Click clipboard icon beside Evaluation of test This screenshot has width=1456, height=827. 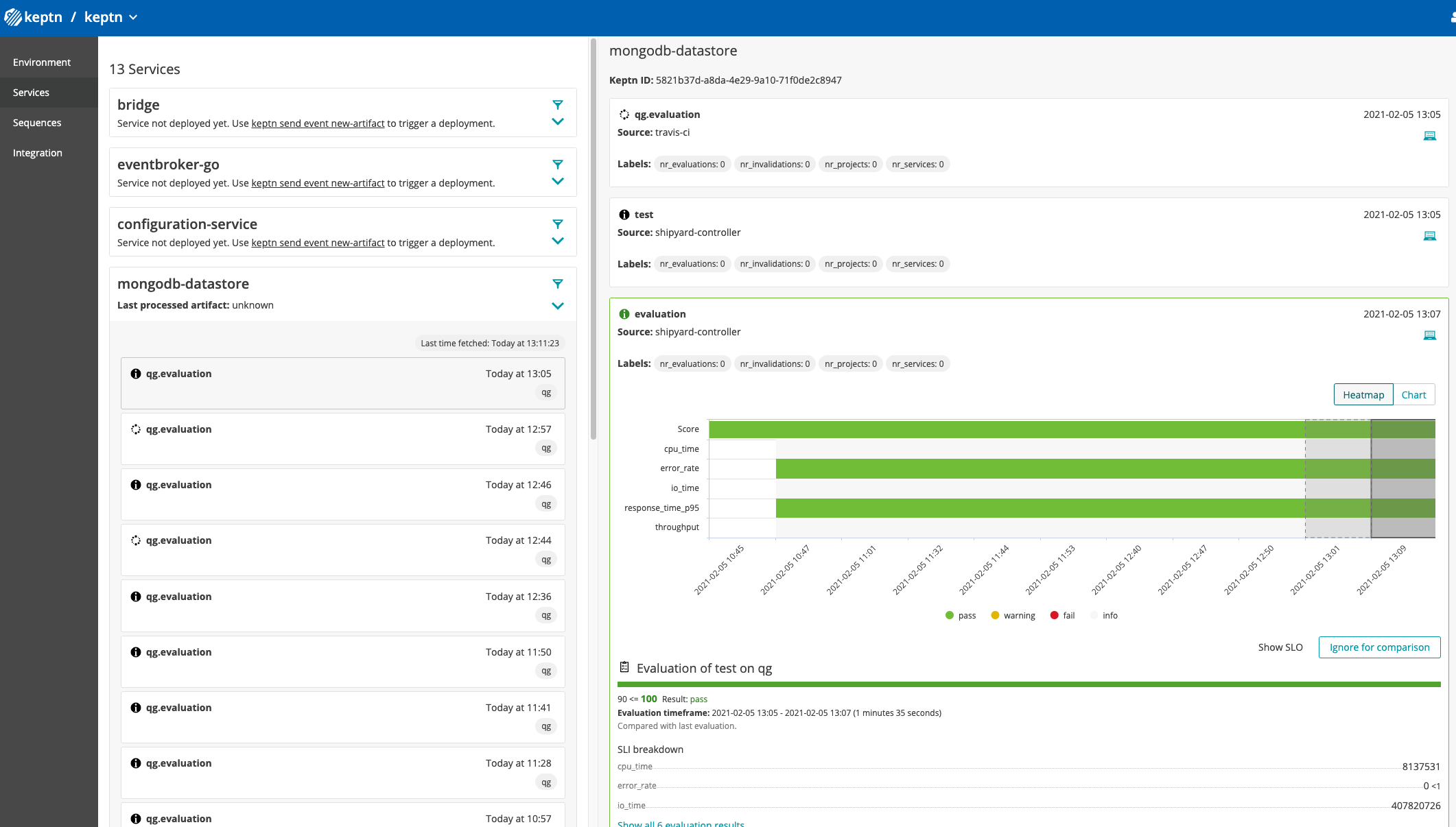pyautogui.click(x=624, y=667)
